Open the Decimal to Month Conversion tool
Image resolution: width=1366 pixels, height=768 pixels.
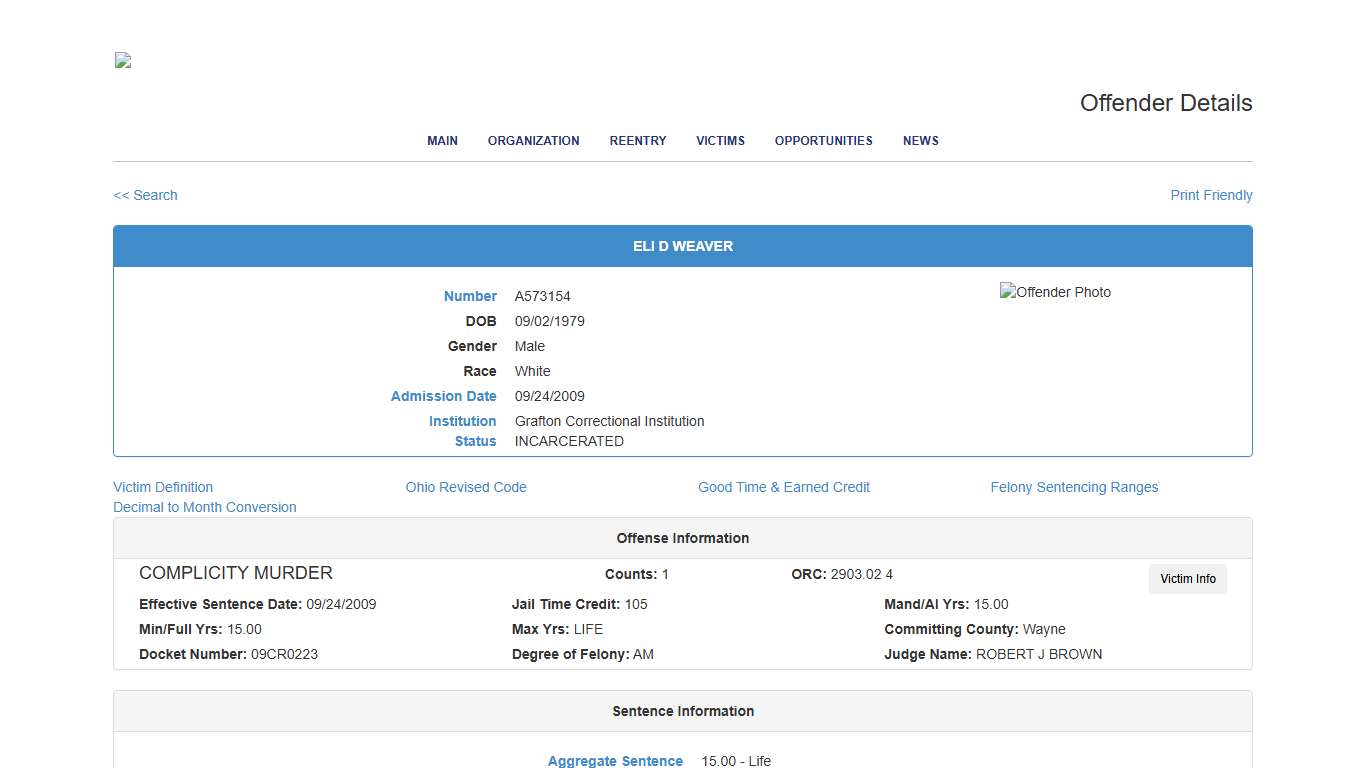pyautogui.click(x=204, y=507)
